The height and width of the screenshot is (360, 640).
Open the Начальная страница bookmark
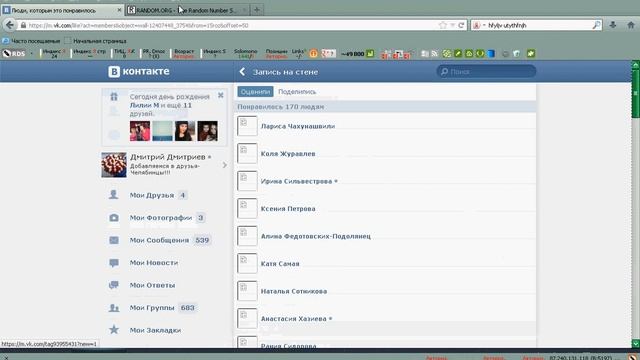(x=96, y=41)
